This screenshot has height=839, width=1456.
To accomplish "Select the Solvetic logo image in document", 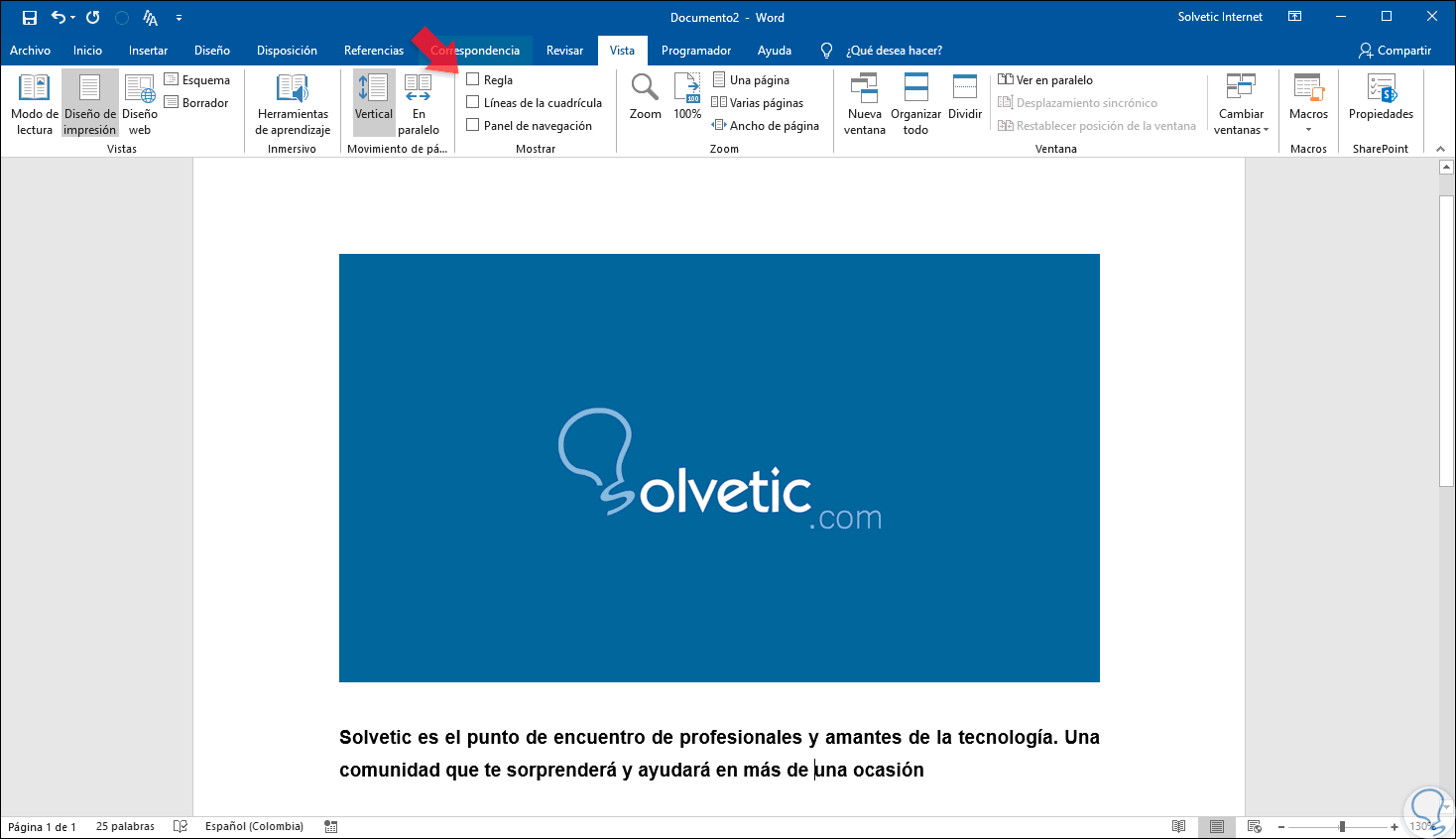I will pyautogui.click(x=719, y=468).
